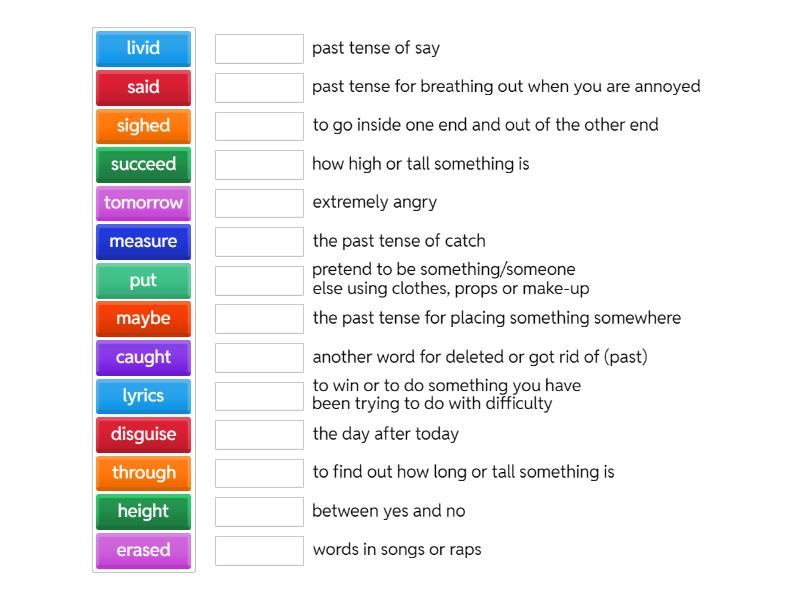Click the blank slot for 'the day after today'

[x=259, y=435]
